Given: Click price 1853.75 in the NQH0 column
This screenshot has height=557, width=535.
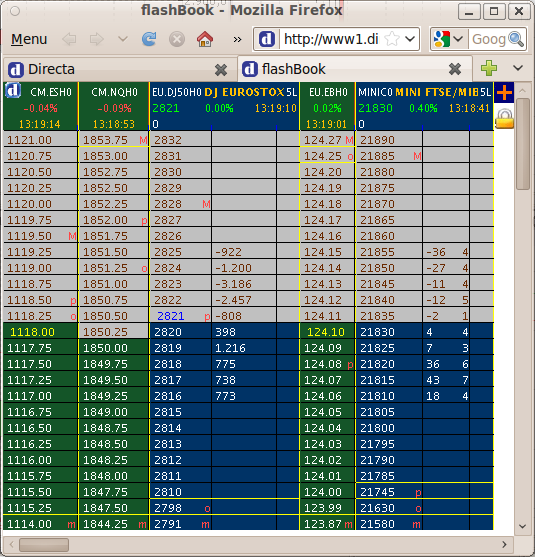Looking at the screenshot, I should (105, 140).
